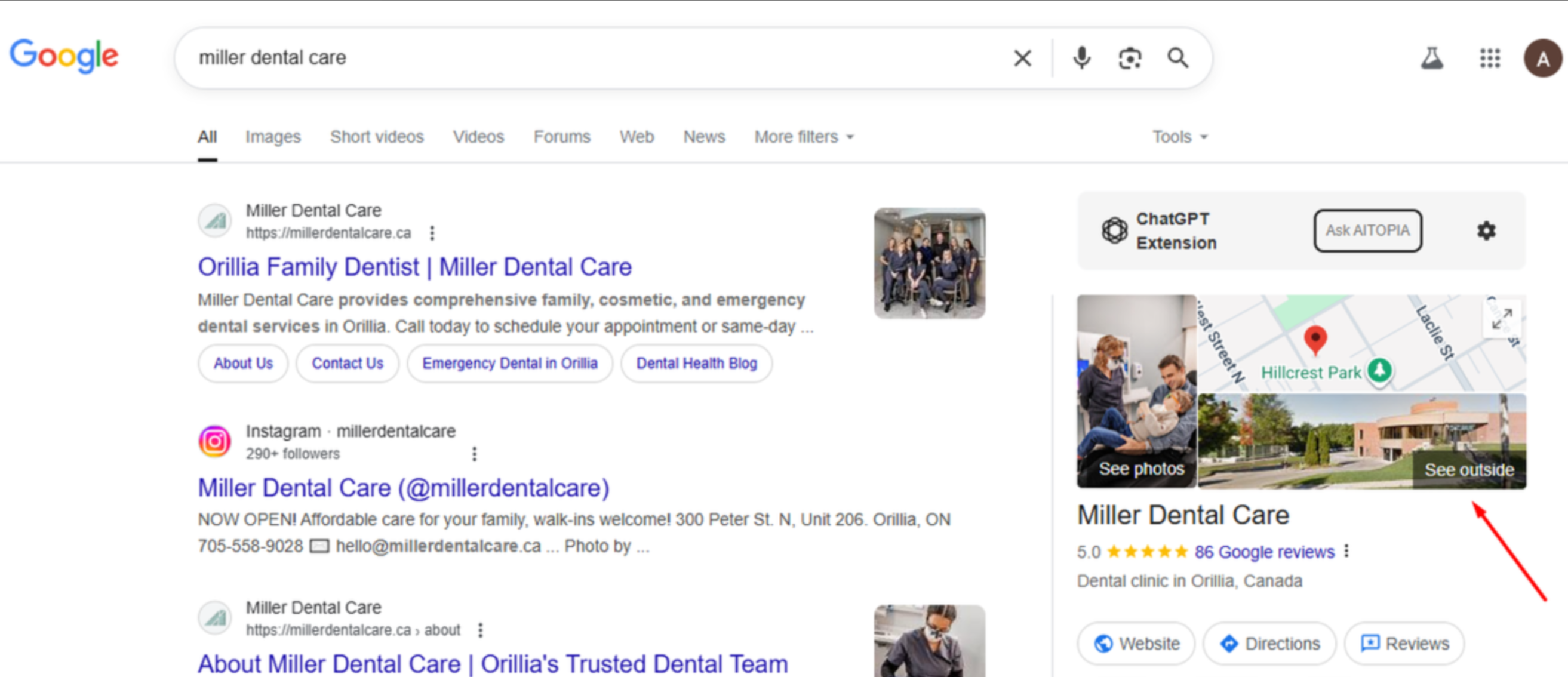Start a voice search with the microphone icon
The height and width of the screenshot is (677, 1568).
pos(1081,58)
